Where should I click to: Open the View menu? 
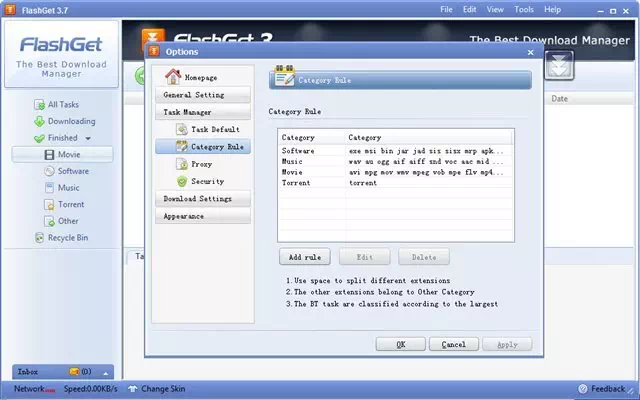point(495,9)
